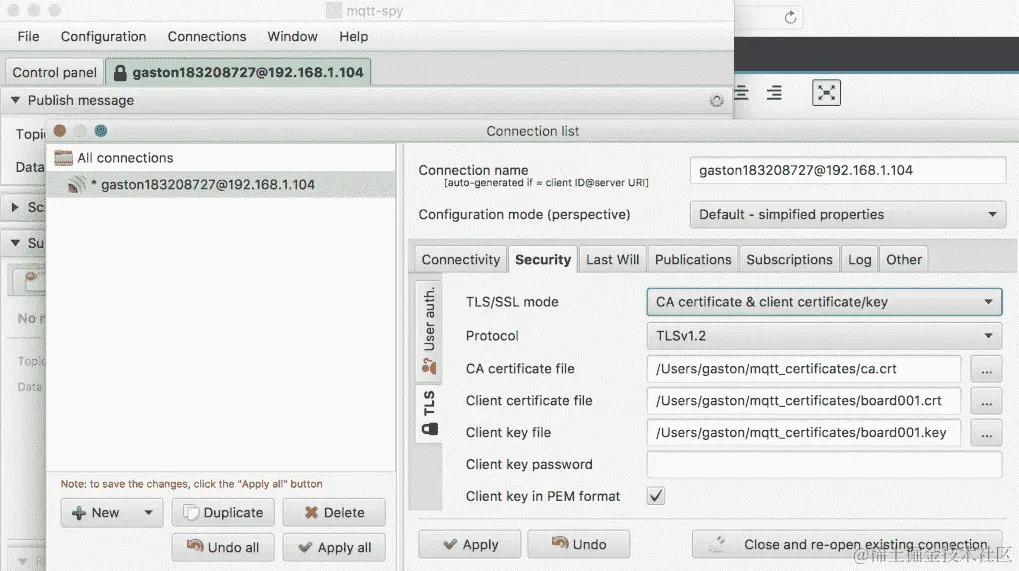The width and height of the screenshot is (1019, 571).
Task: Collapse the Publish message section
Action: click(x=15, y=100)
